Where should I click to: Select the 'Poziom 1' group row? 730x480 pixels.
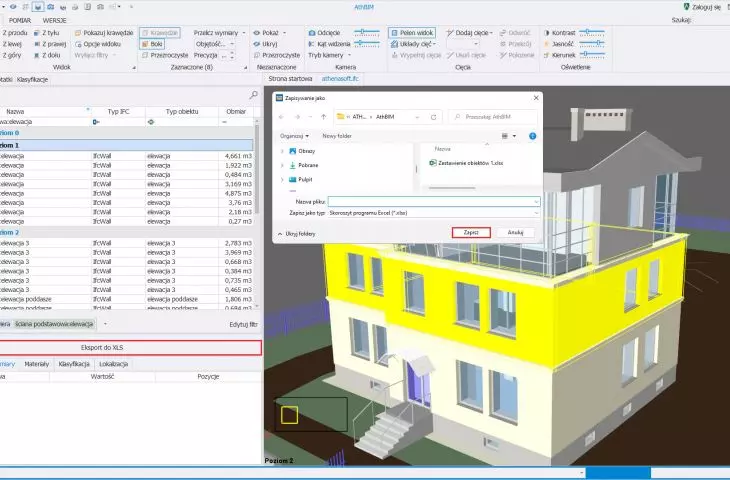[127, 145]
